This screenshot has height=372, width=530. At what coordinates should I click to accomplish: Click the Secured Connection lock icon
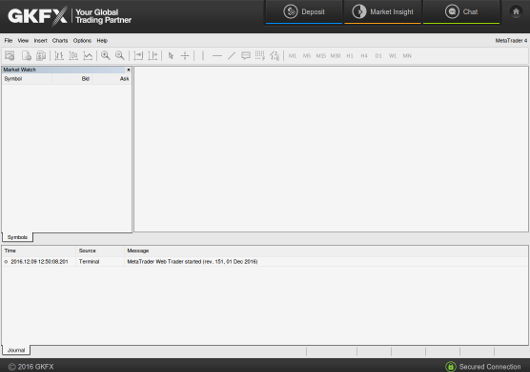[451, 366]
